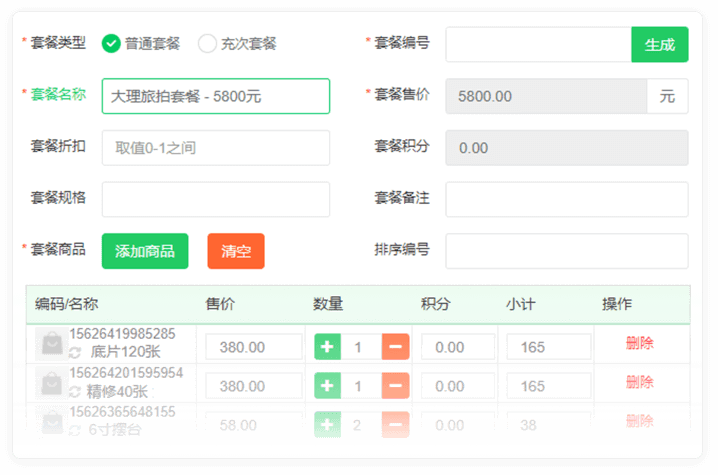Focus the 套餐规格 input field

pos(216,199)
